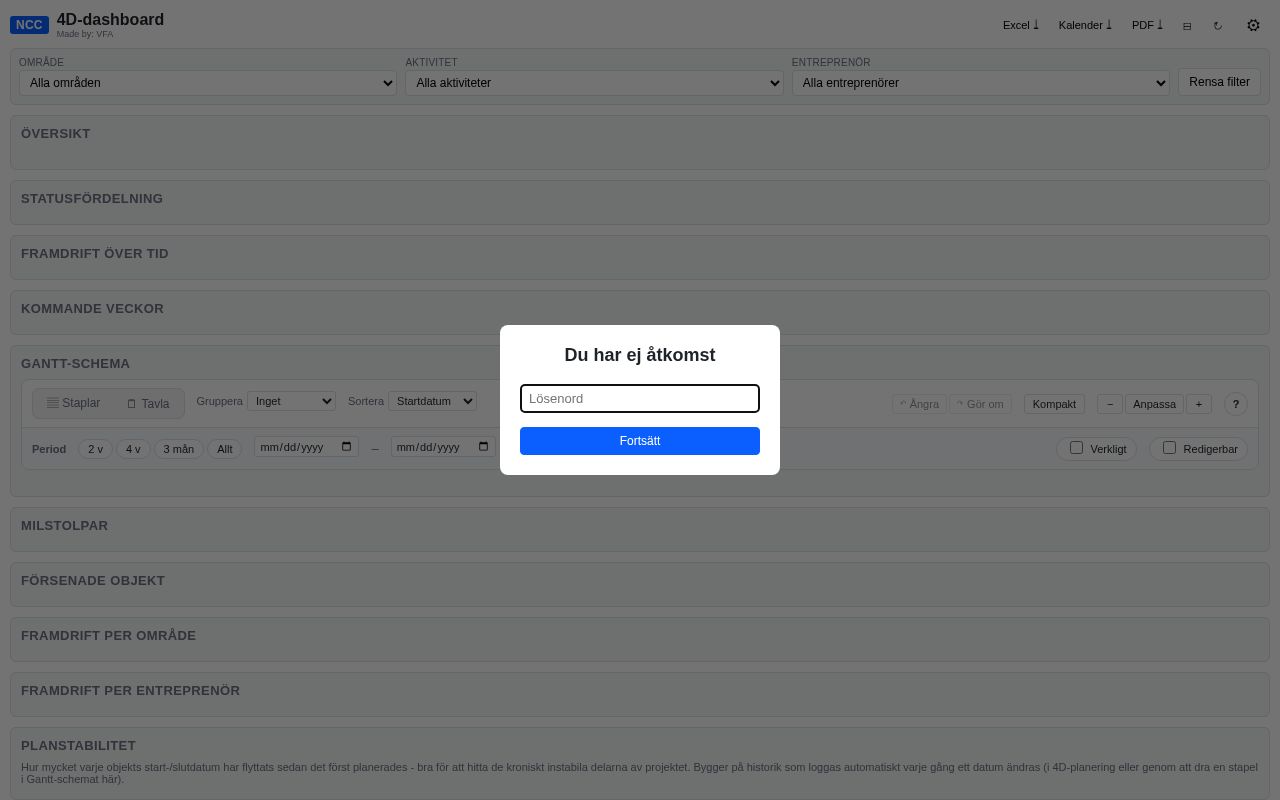Image resolution: width=1280 pixels, height=800 pixels.
Task: Open the Aktivitet filter dropdown
Action: (594, 83)
